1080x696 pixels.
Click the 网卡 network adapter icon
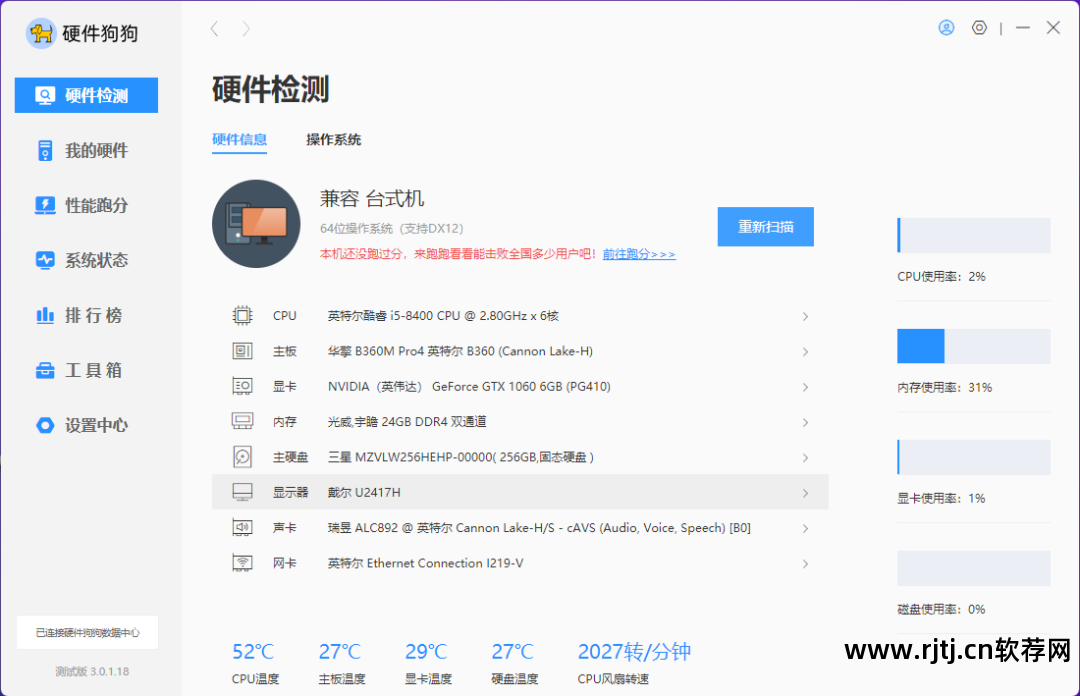[242, 563]
